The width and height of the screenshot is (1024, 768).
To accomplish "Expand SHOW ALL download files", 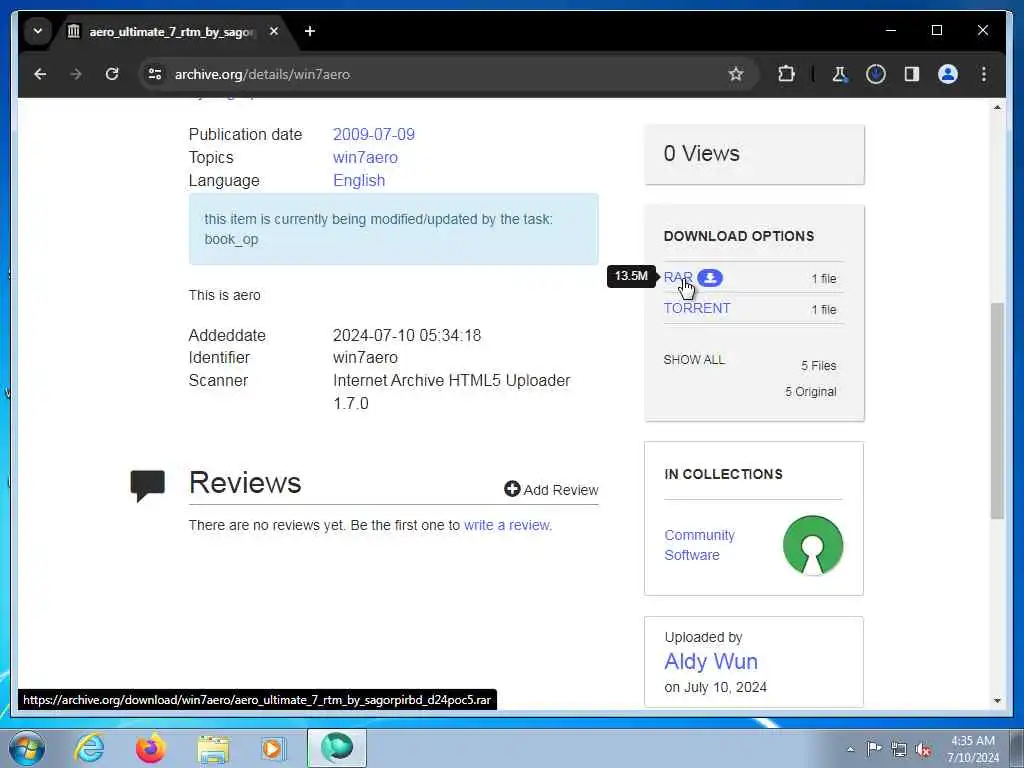I will pyautogui.click(x=694, y=360).
